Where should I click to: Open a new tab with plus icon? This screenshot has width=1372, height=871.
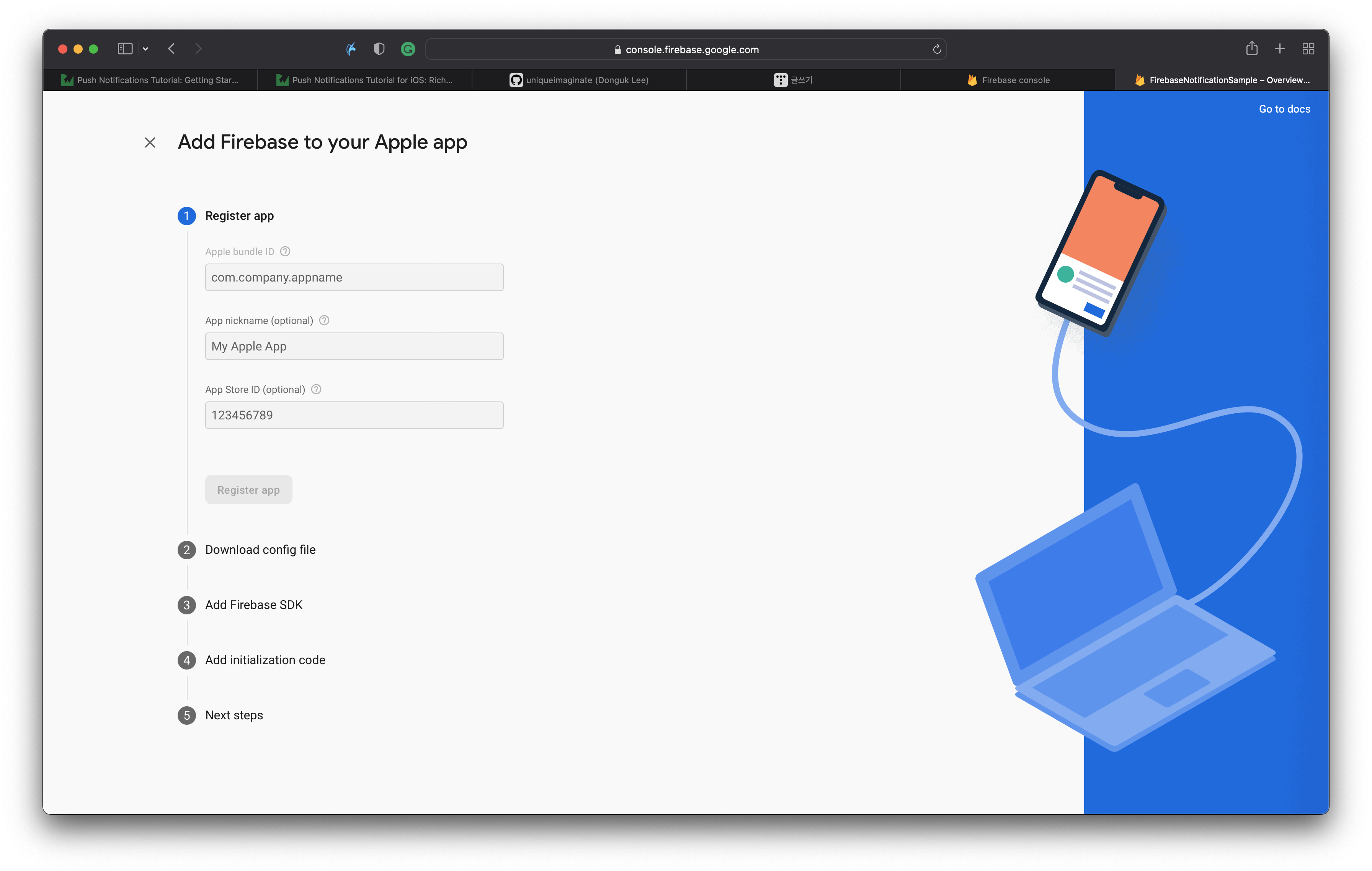click(1280, 49)
